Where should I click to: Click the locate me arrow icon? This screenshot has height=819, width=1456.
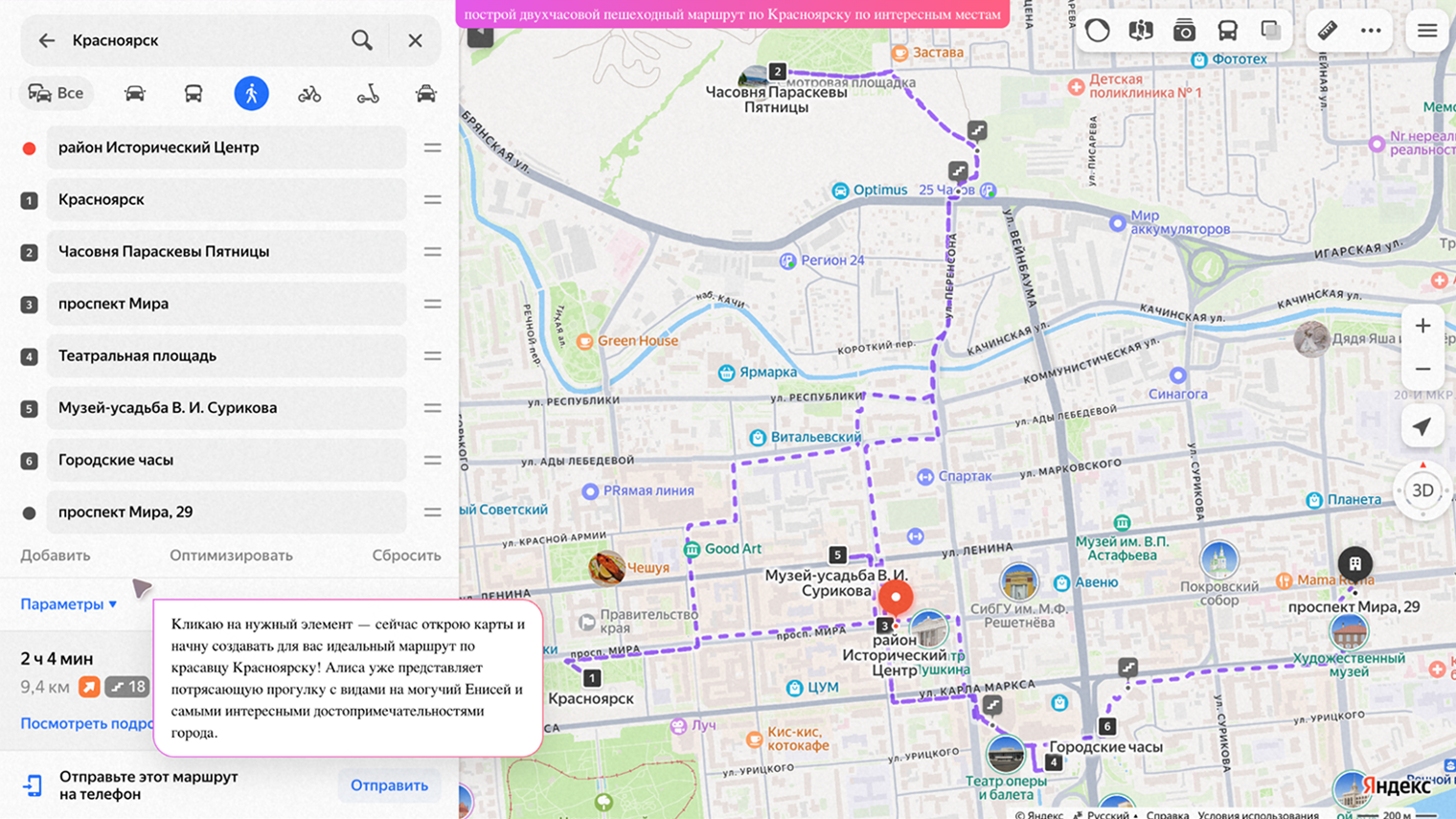tap(1422, 427)
